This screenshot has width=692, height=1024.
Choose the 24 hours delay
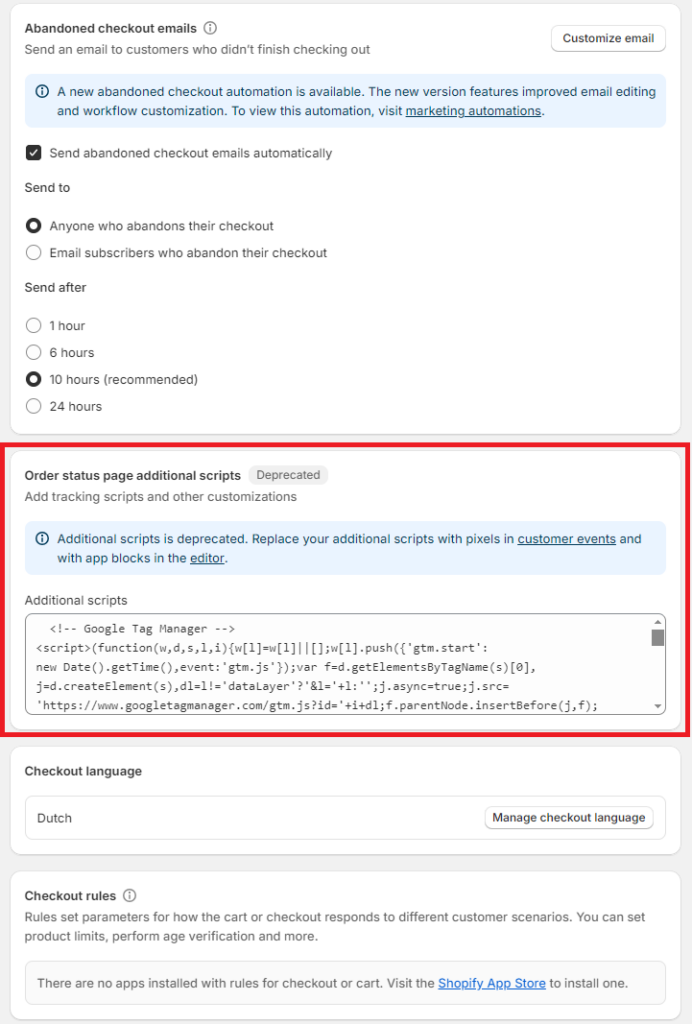point(34,406)
